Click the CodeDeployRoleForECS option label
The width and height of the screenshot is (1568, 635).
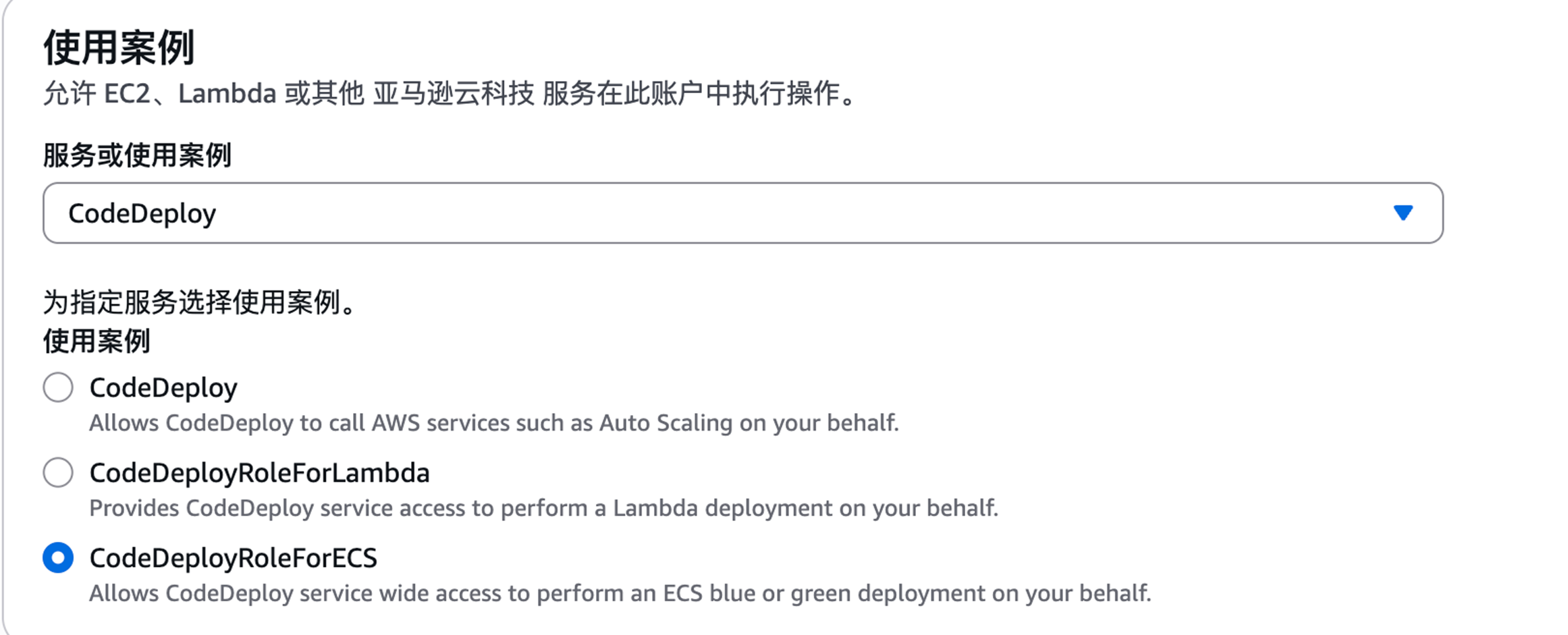click(x=233, y=558)
